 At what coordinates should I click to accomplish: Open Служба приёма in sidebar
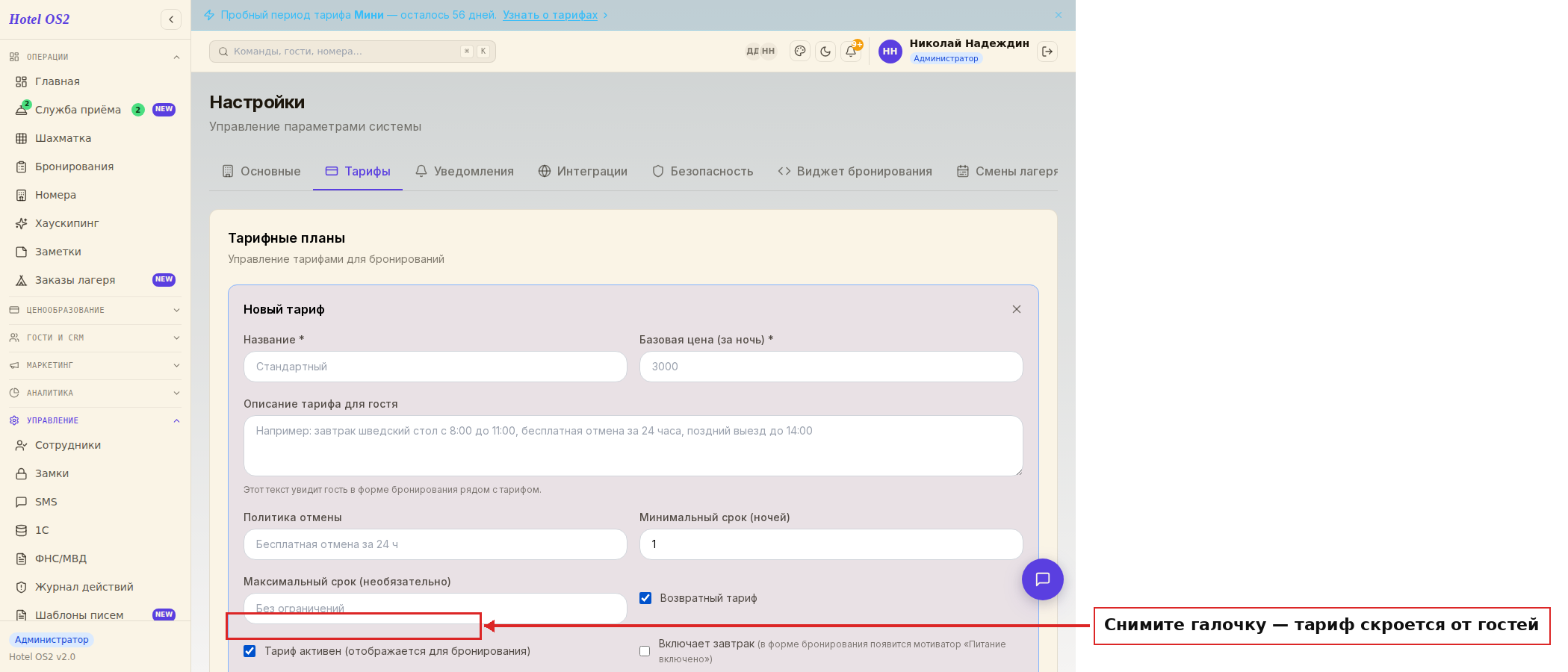(95, 110)
